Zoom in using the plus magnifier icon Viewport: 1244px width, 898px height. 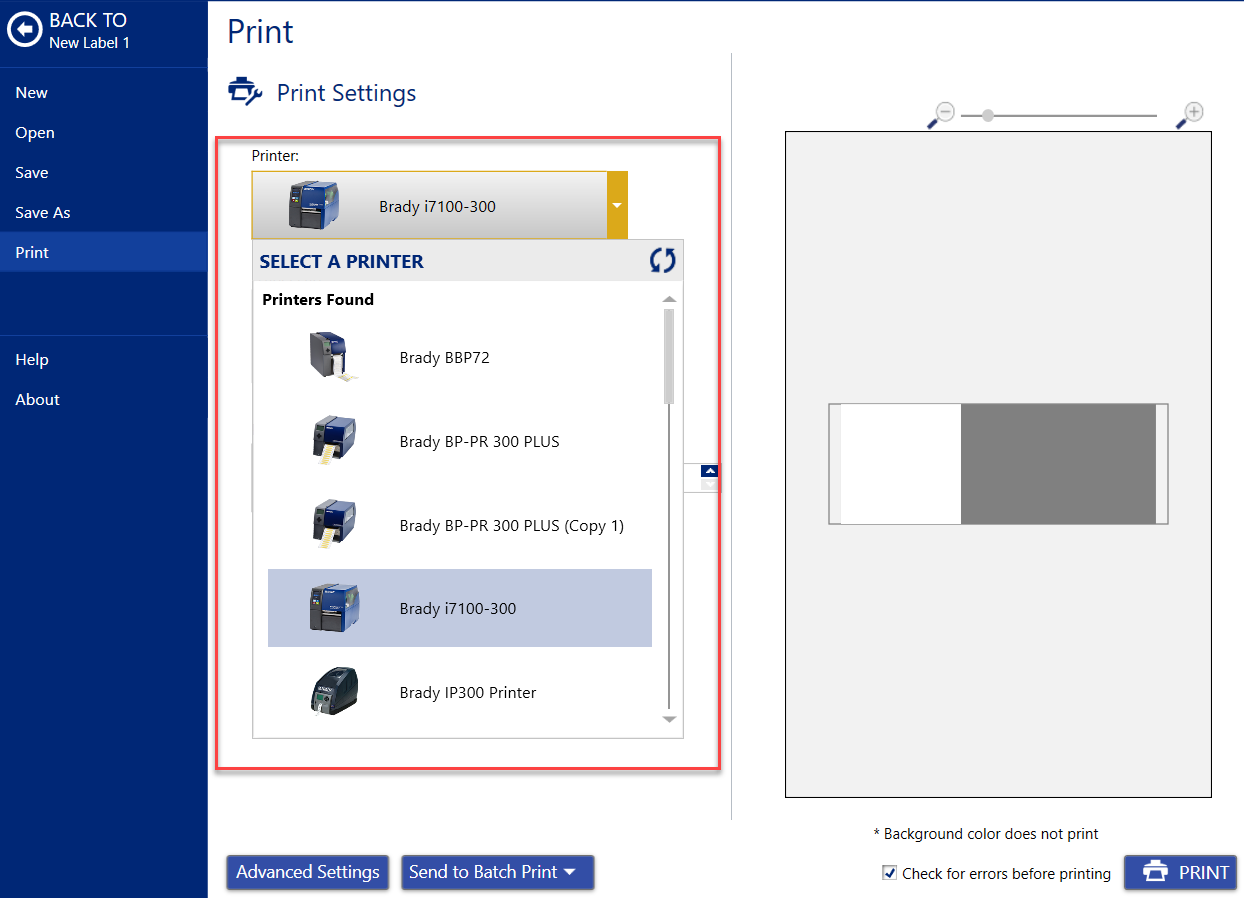tap(1189, 114)
